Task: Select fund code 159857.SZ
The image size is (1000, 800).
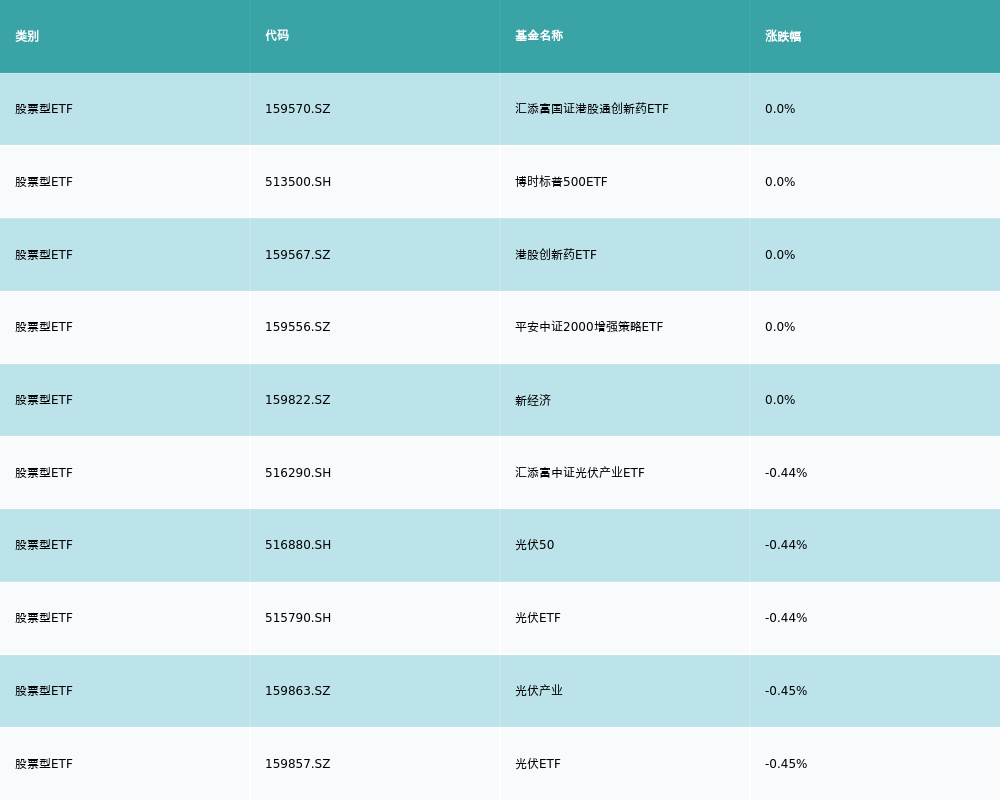Action: (x=298, y=764)
